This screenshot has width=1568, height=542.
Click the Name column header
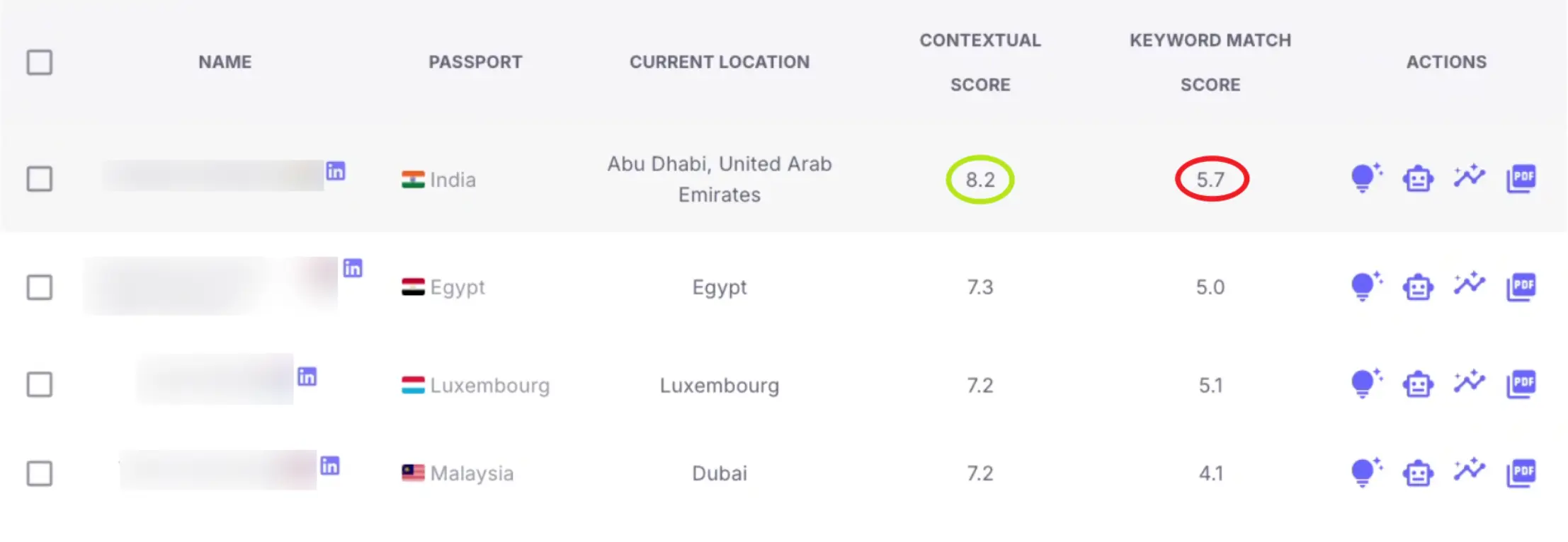pyautogui.click(x=224, y=62)
